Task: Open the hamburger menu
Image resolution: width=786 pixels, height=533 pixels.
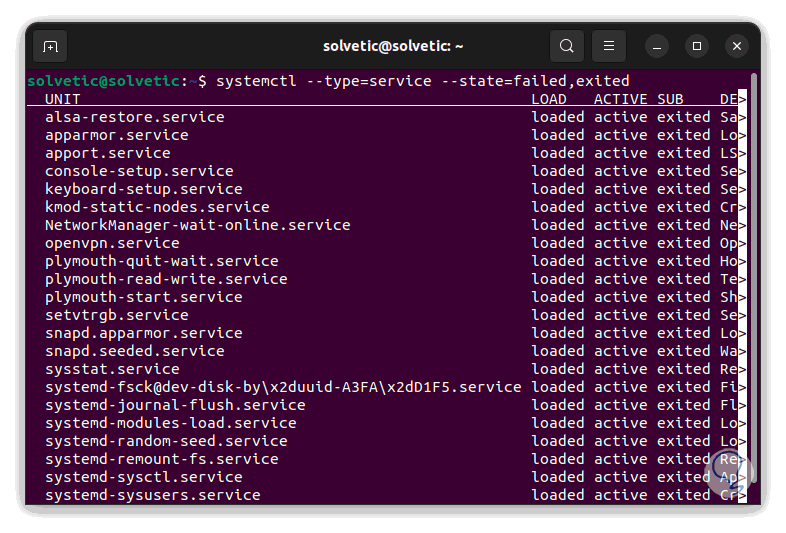Action: click(609, 46)
